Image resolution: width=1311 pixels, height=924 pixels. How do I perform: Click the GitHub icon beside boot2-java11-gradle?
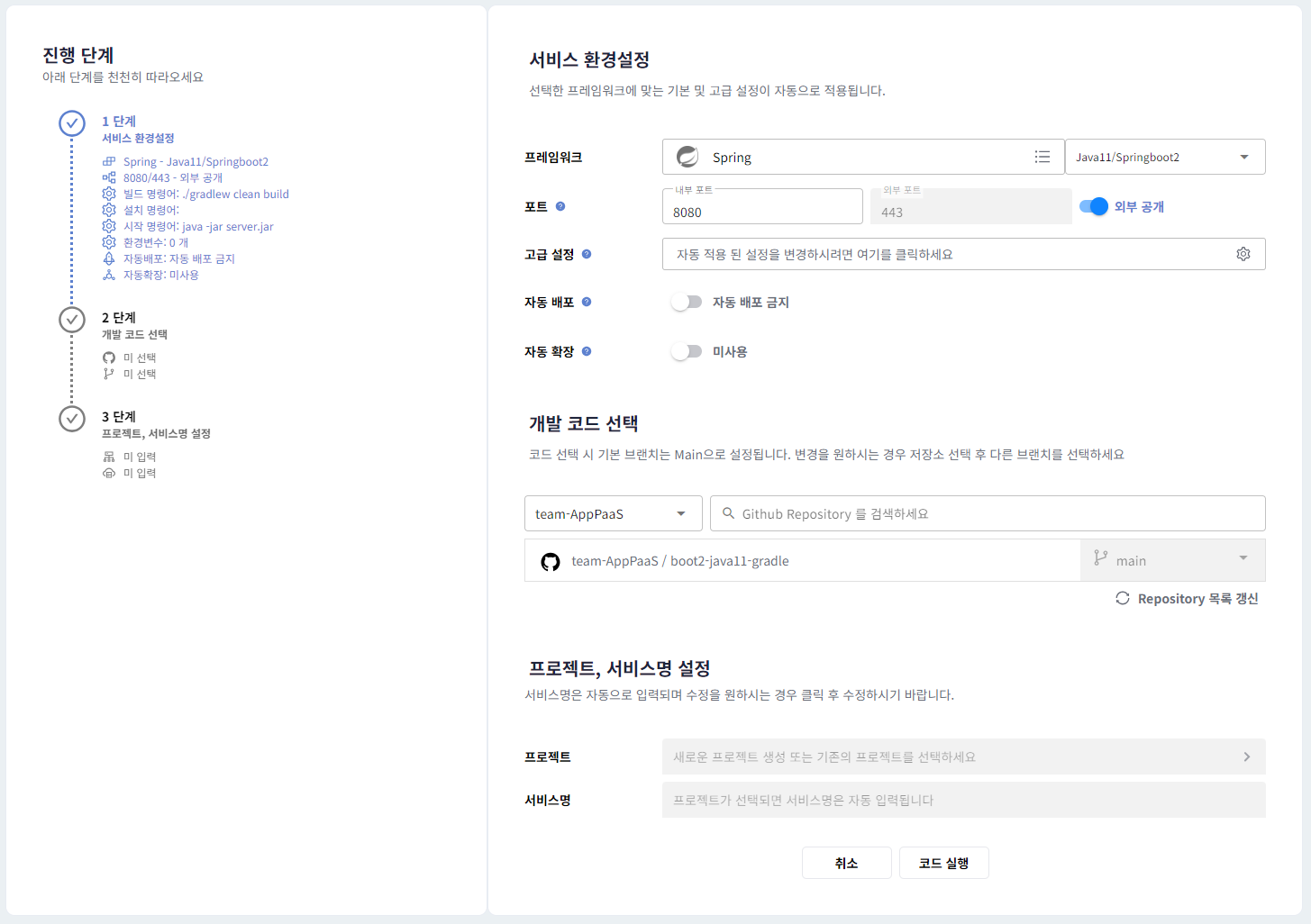tap(550, 561)
